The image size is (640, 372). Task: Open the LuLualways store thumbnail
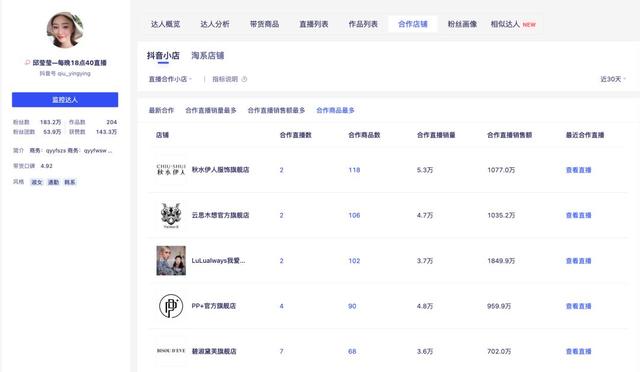[171, 261]
